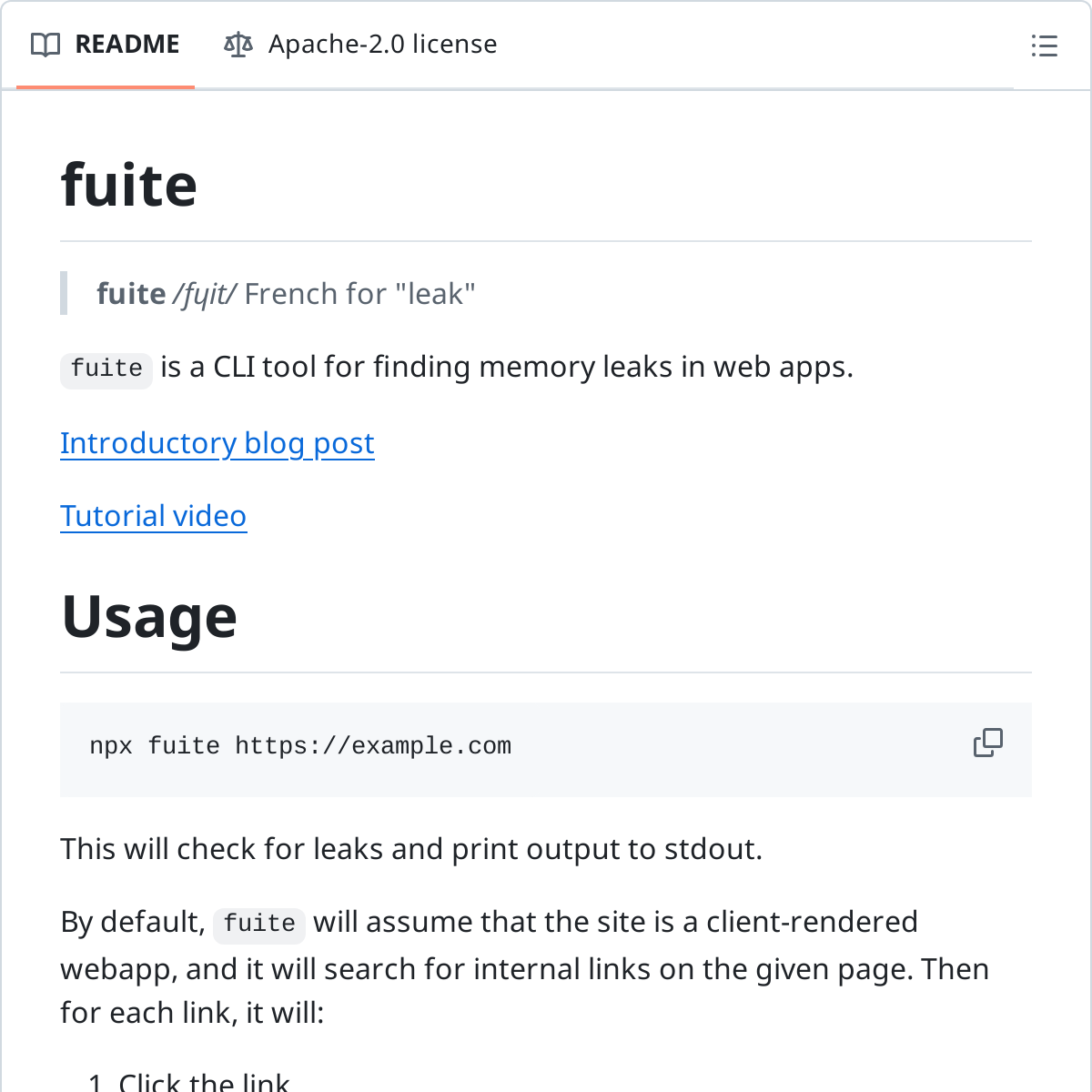1092x1092 pixels.
Task: Click inside the npx fuite code block
Action: tap(300, 746)
